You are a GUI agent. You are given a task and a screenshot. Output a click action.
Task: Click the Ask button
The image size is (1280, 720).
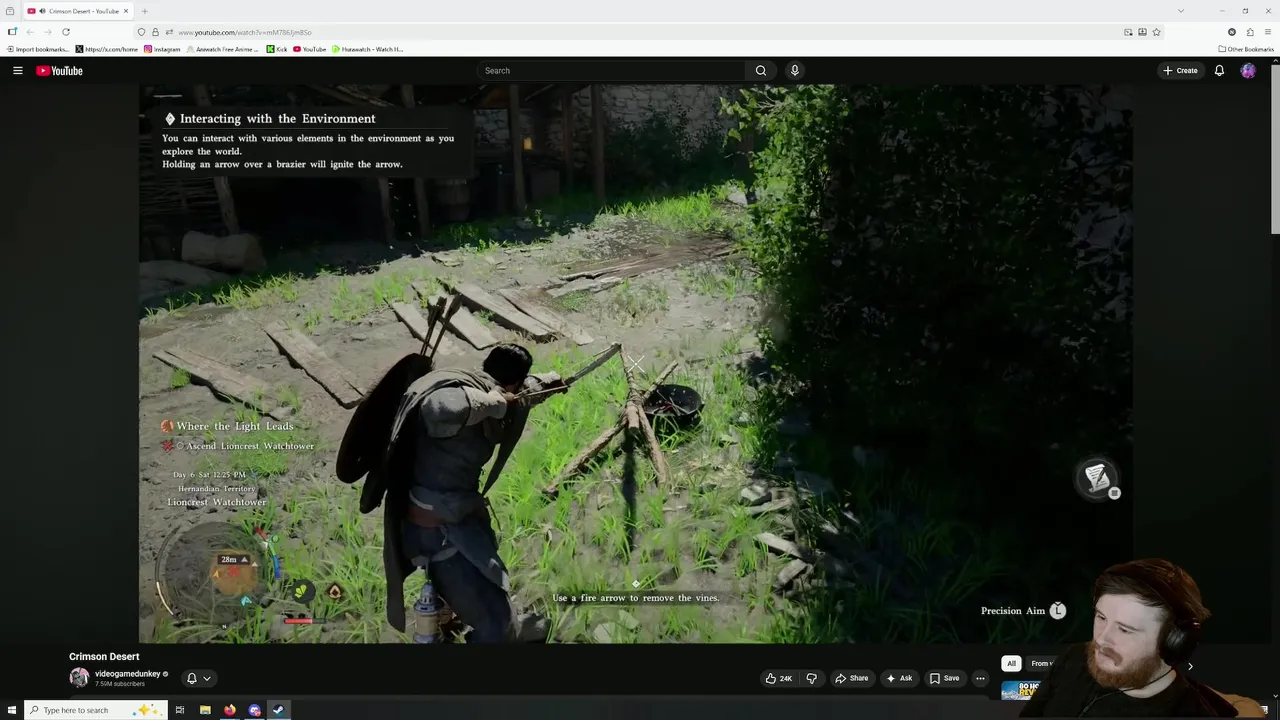point(899,678)
